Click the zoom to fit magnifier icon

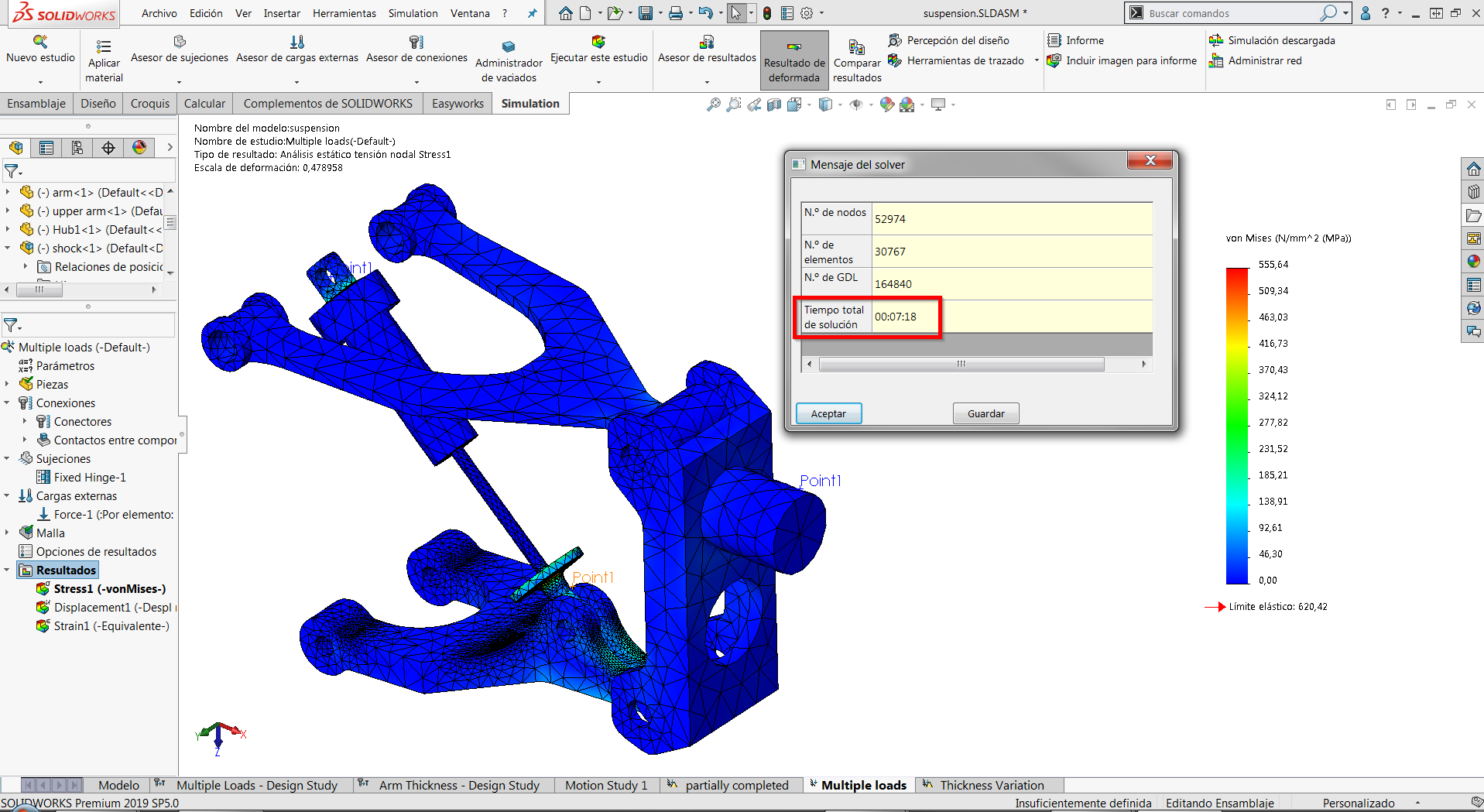(713, 104)
